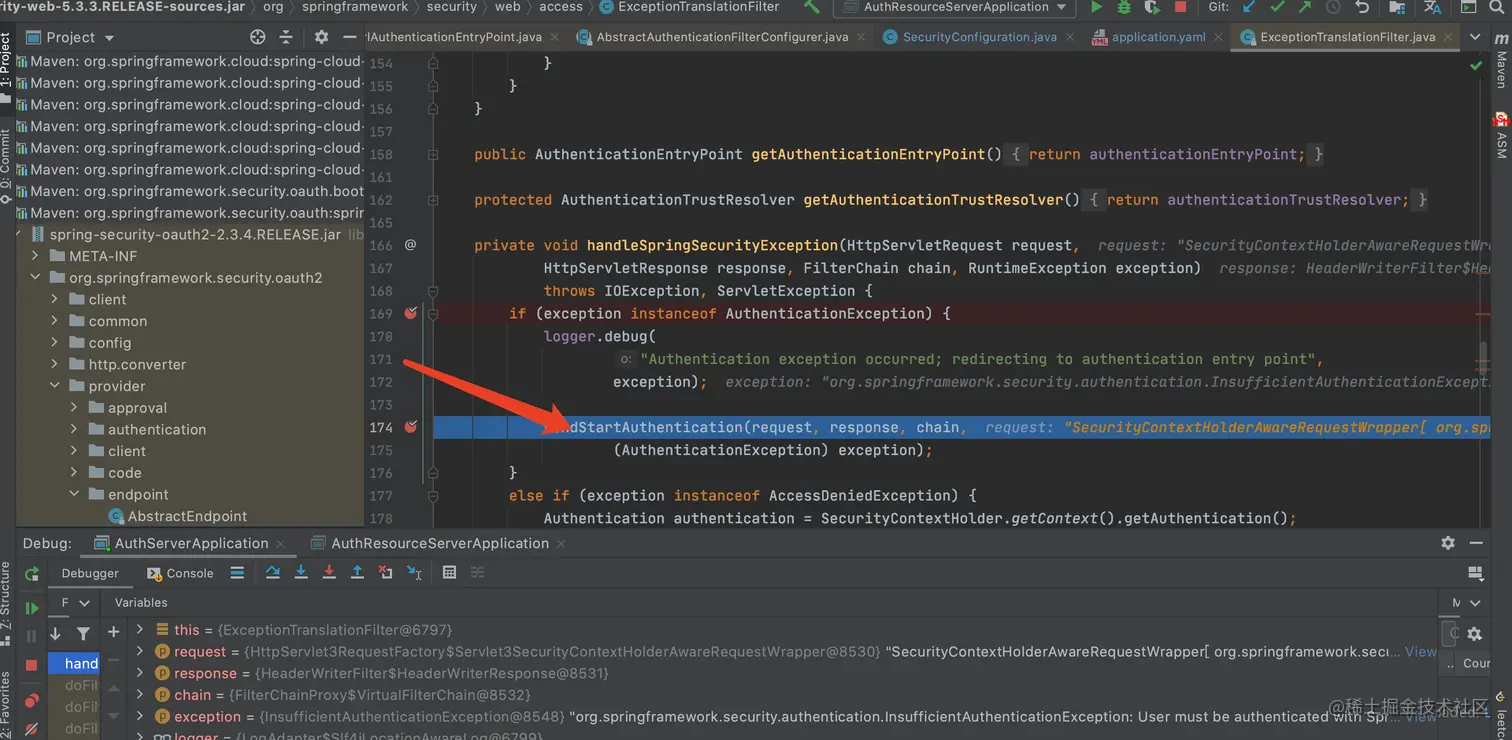The height and width of the screenshot is (740, 1512).
Task: Select the Debugger tab
Action: click(x=90, y=573)
